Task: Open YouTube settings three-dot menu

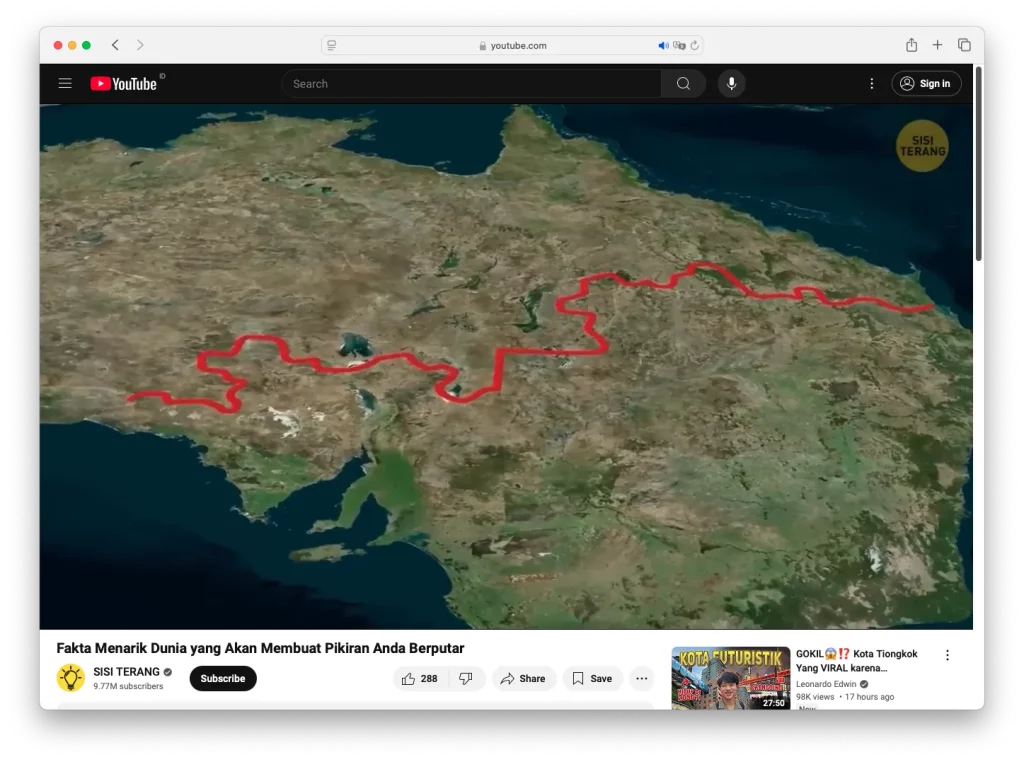Action: (x=871, y=84)
